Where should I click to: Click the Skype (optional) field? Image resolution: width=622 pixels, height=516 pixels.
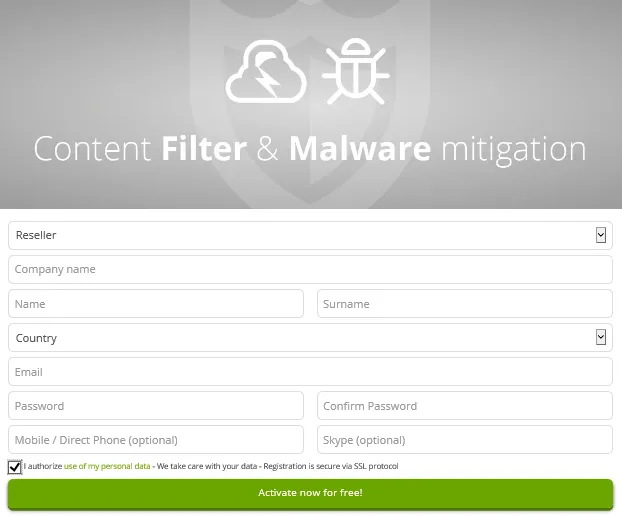point(465,440)
